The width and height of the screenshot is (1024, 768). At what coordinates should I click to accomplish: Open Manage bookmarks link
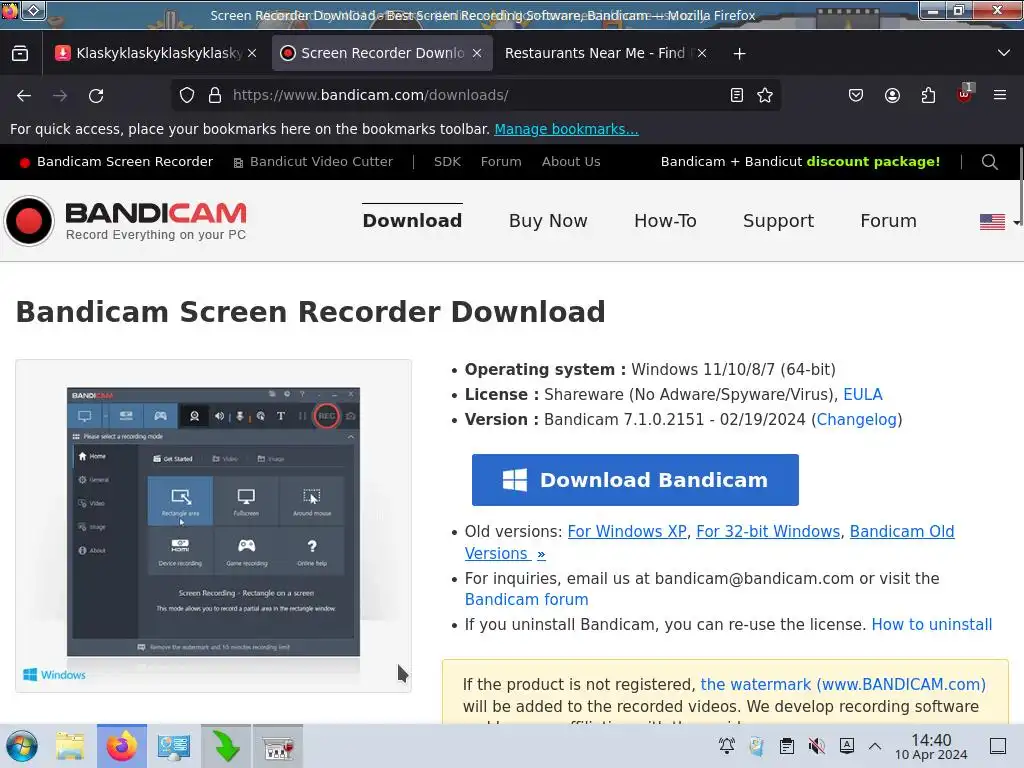tap(566, 129)
